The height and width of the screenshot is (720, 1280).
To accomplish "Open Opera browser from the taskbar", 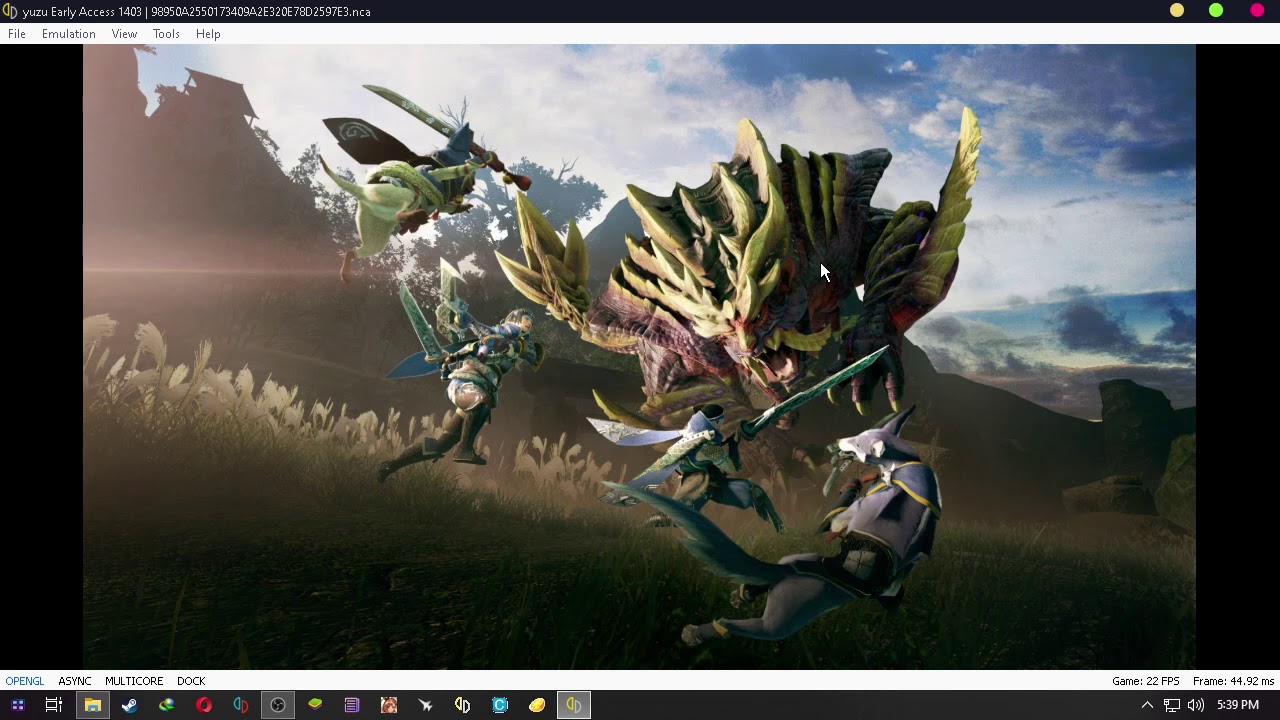I will (x=204, y=705).
